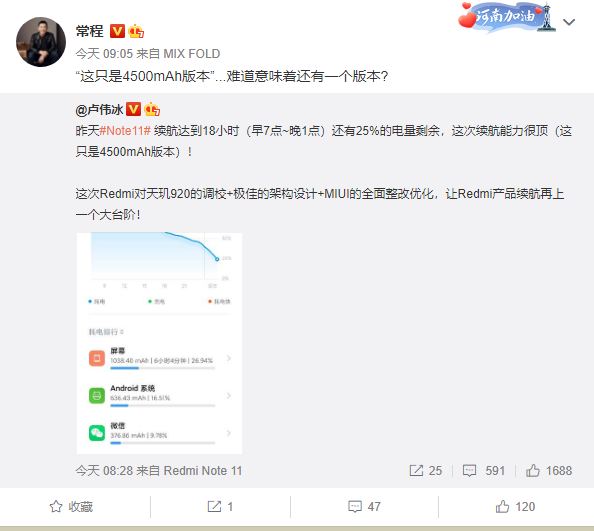Screen dimensions: 594x531
Task: Open the @卢伟冰 user link
Action: click(99, 110)
